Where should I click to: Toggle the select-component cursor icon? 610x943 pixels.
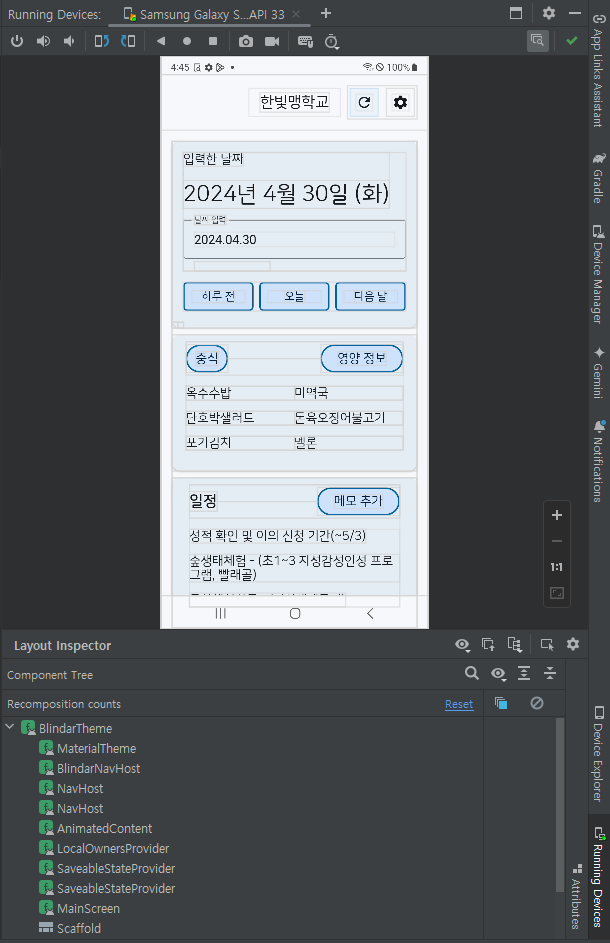(547, 645)
